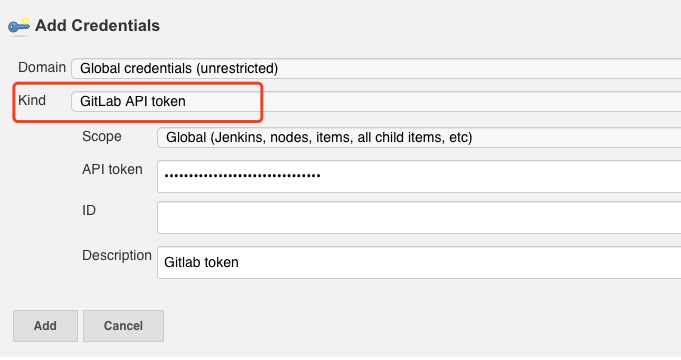
Task: Cancel adding the credentials
Action: point(123,326)
